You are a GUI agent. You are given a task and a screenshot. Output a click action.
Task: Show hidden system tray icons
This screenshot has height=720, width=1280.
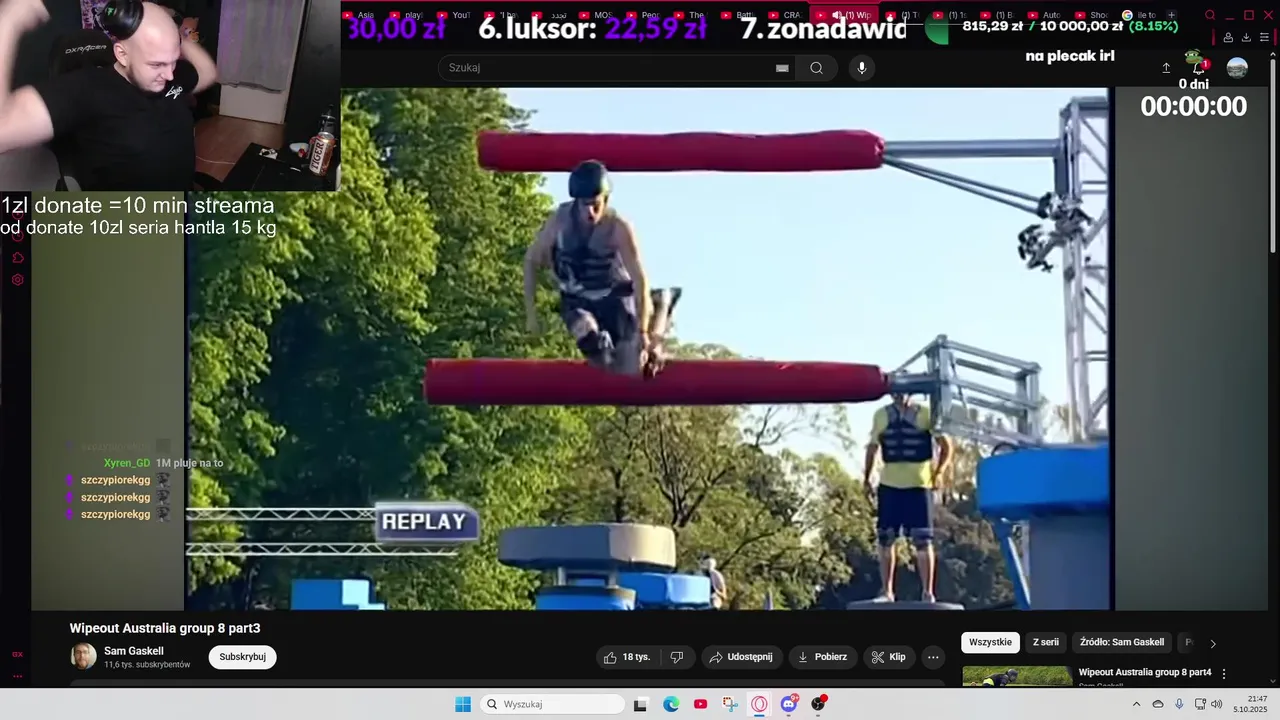[1136, 704]
